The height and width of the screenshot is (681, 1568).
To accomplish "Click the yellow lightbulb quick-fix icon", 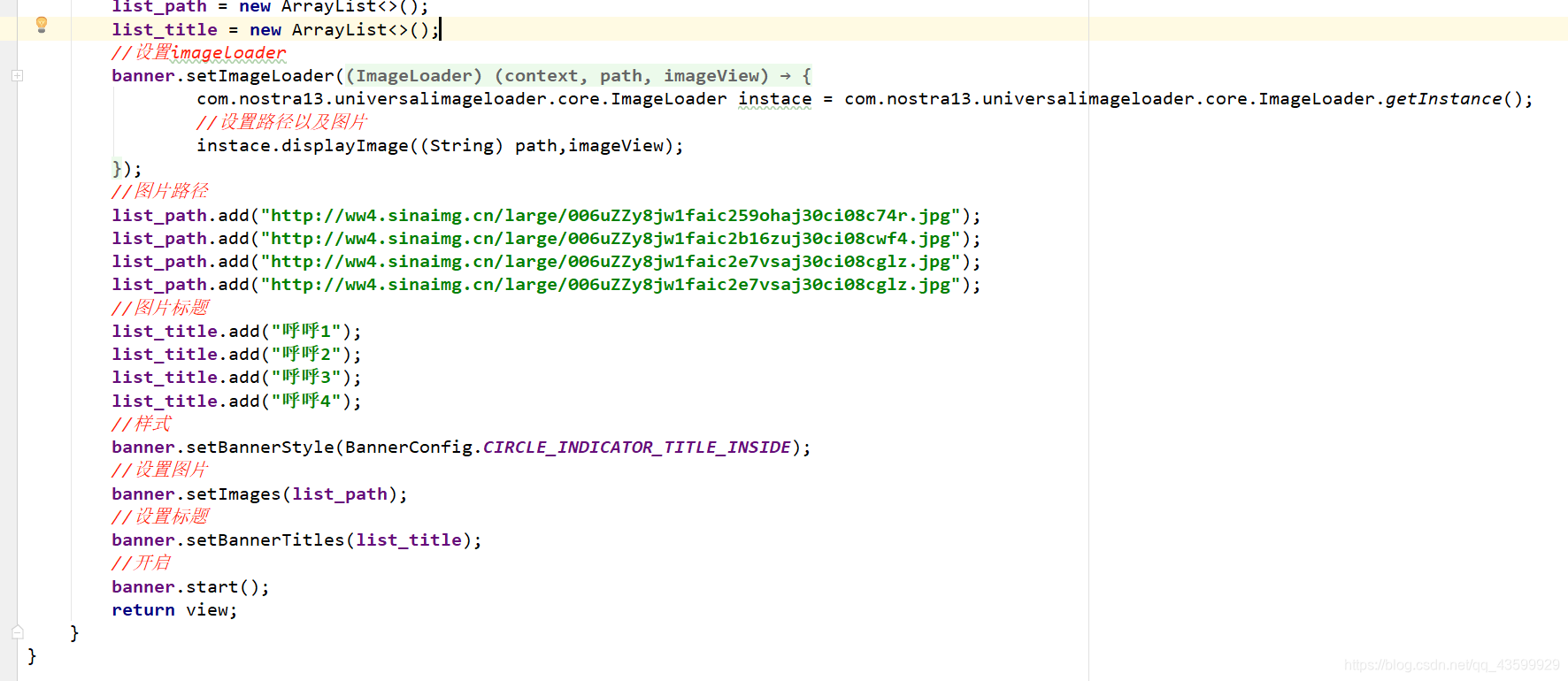I will pos(41,25).
